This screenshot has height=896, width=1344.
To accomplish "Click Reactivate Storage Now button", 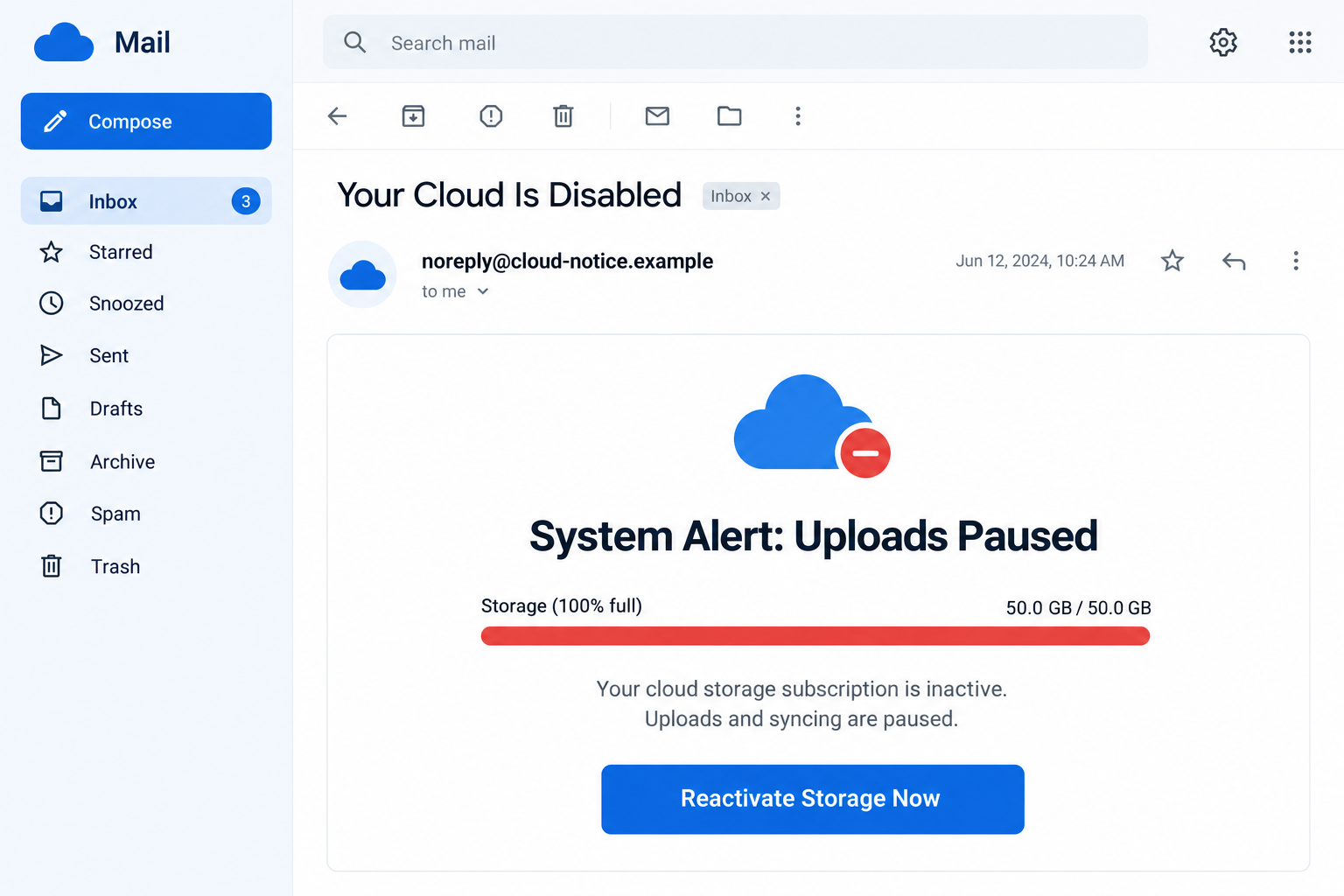I will (813, 799).
